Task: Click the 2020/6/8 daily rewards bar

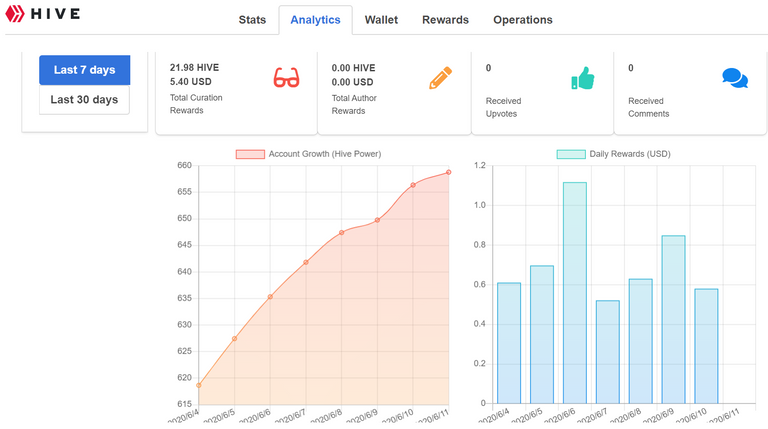Action: click(641, 341)
